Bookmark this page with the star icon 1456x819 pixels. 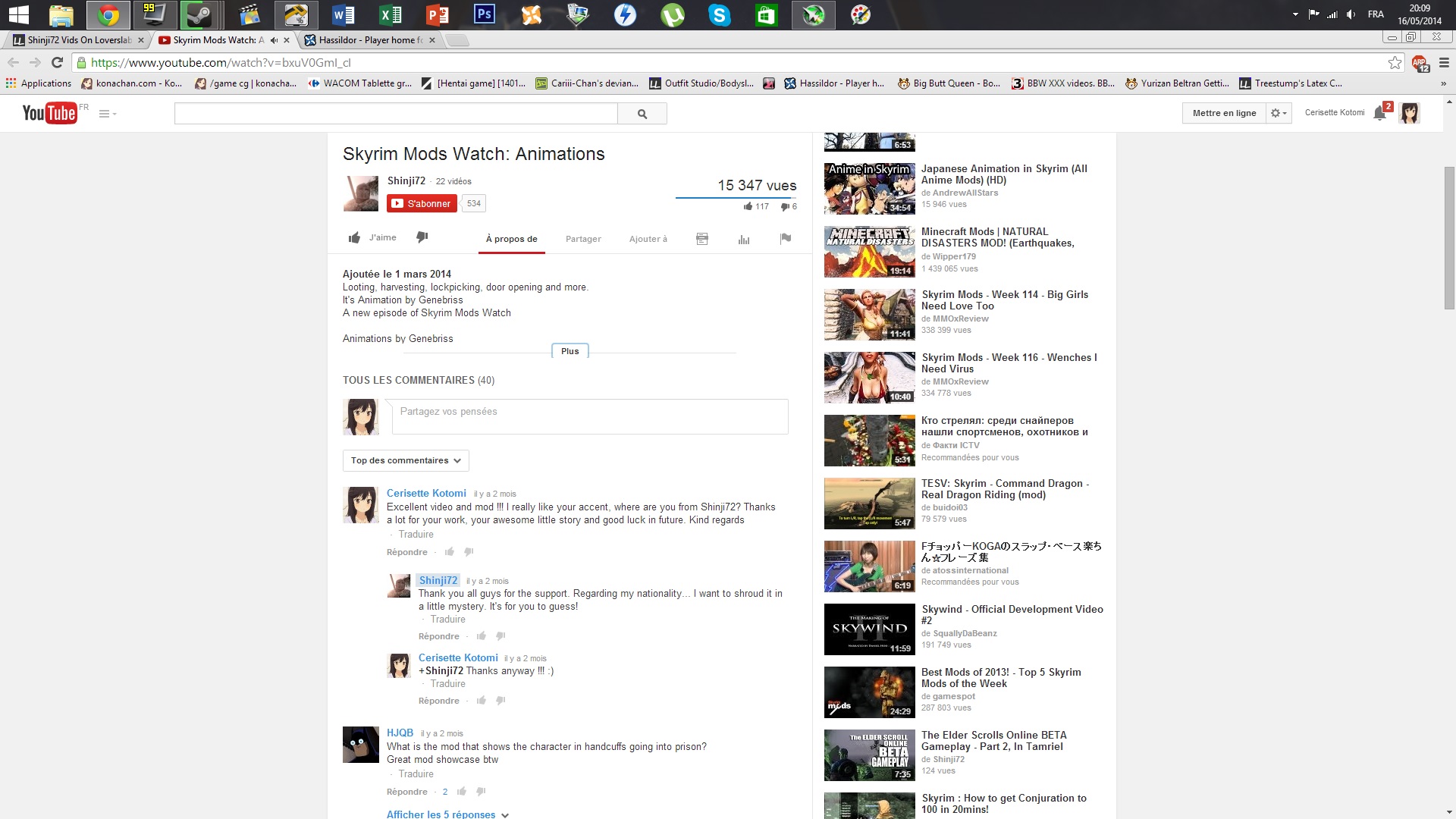1395,63
